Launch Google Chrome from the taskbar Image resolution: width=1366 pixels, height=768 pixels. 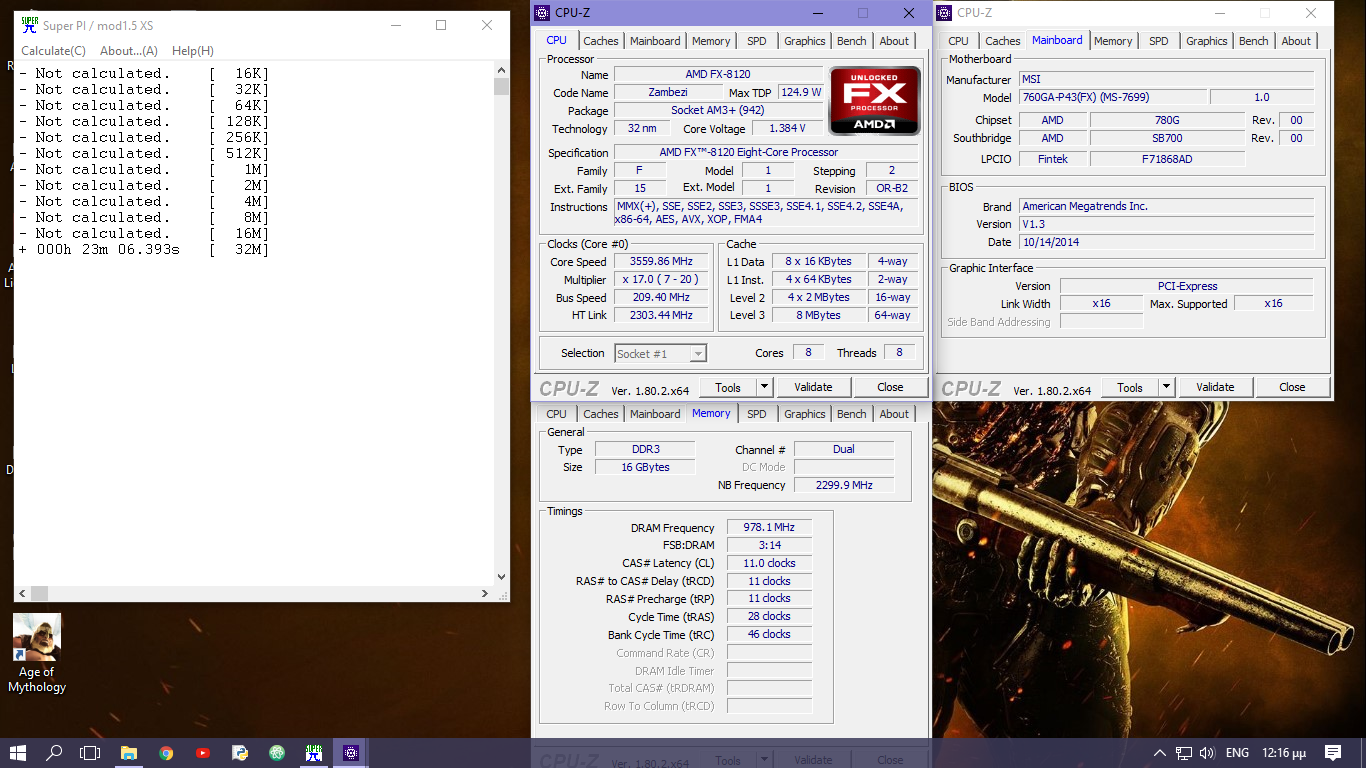point(166,753)
